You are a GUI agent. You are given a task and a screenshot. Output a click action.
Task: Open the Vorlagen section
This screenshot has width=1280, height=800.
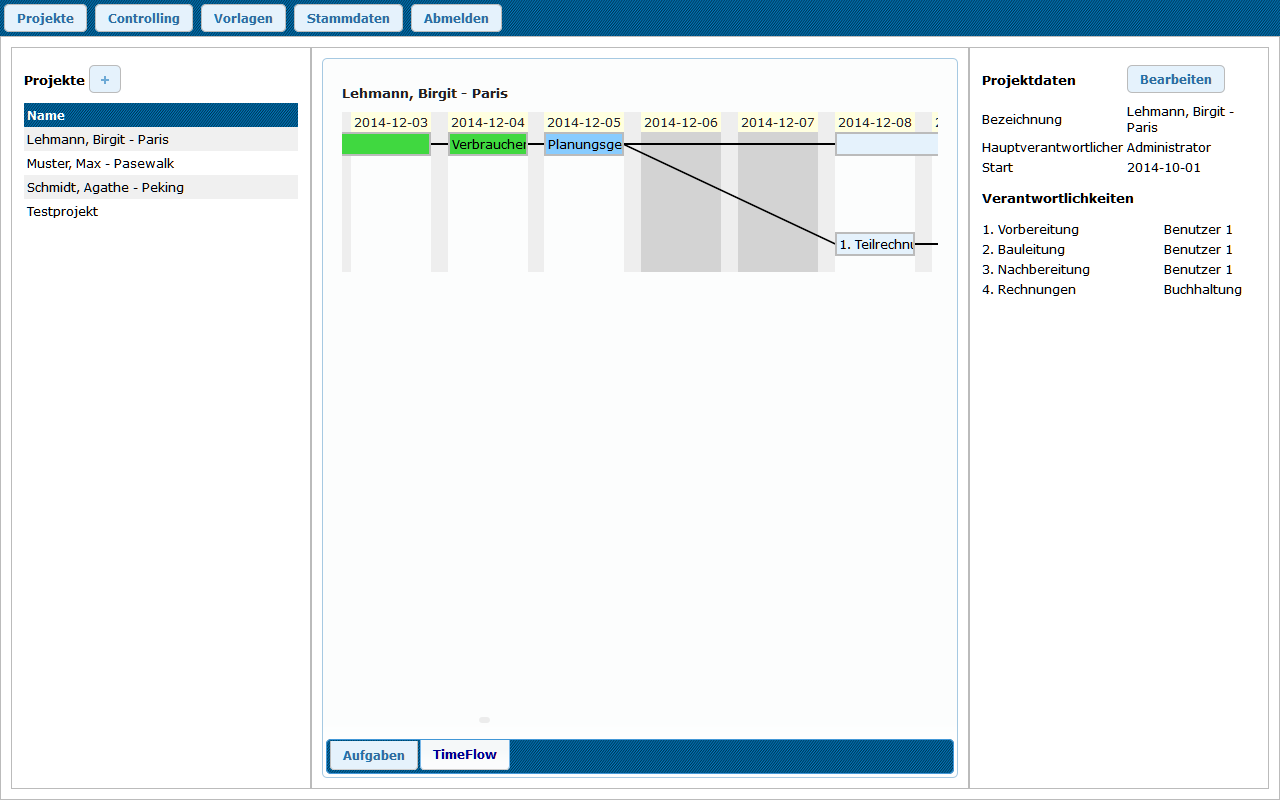[x=243, y=17]
